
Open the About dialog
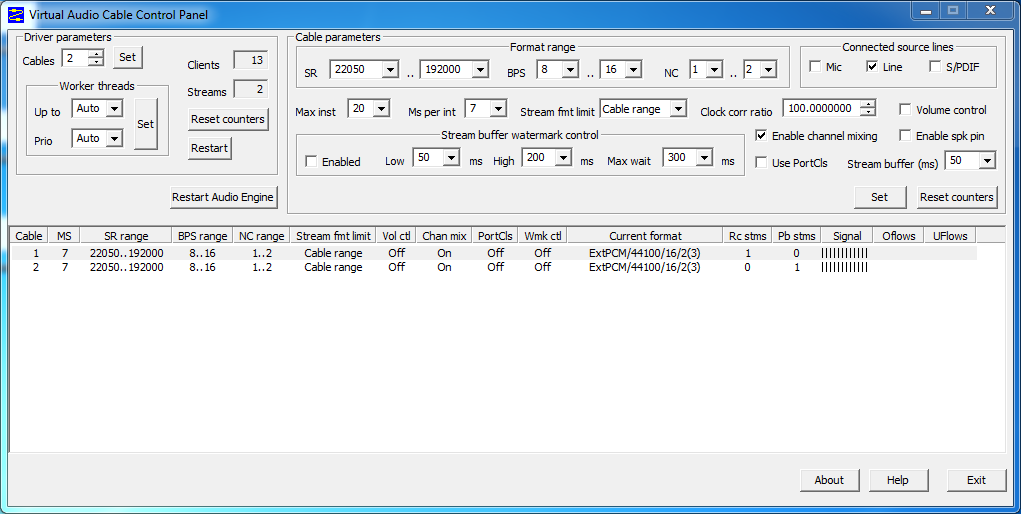click(829, 480)
